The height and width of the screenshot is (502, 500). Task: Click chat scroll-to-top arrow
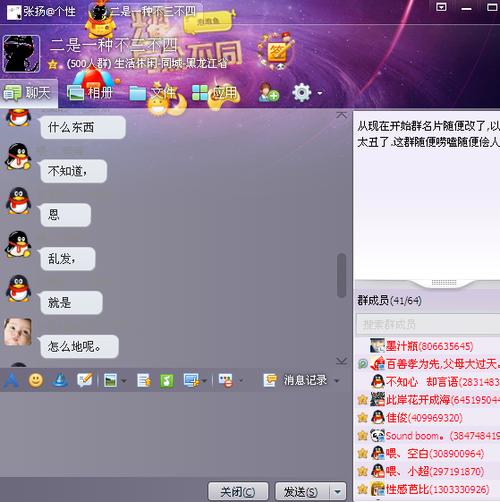tap(341, 115)
